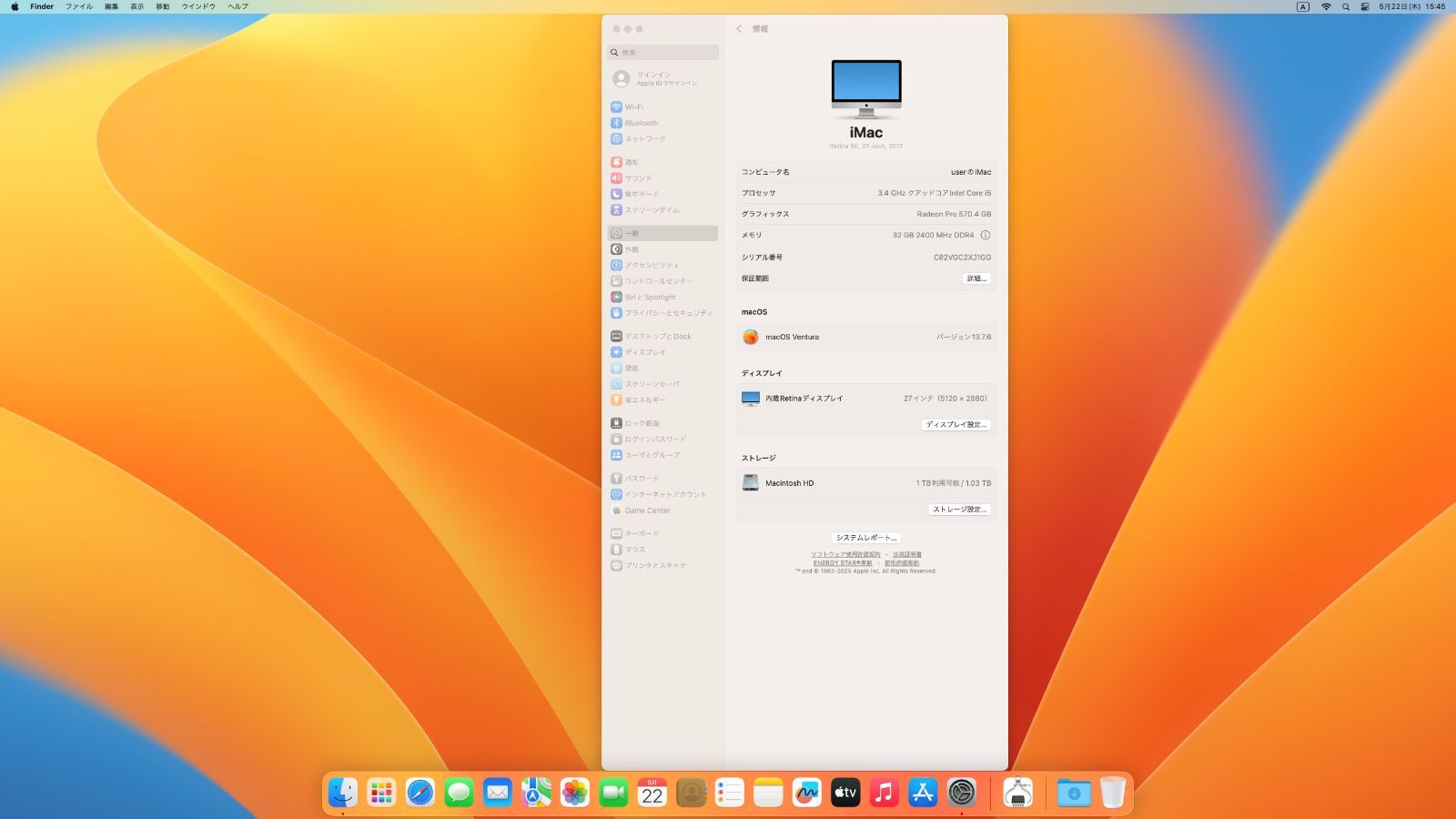
Task: Select 壁紙 in the sidebar
Action: [x=662, y=369]
